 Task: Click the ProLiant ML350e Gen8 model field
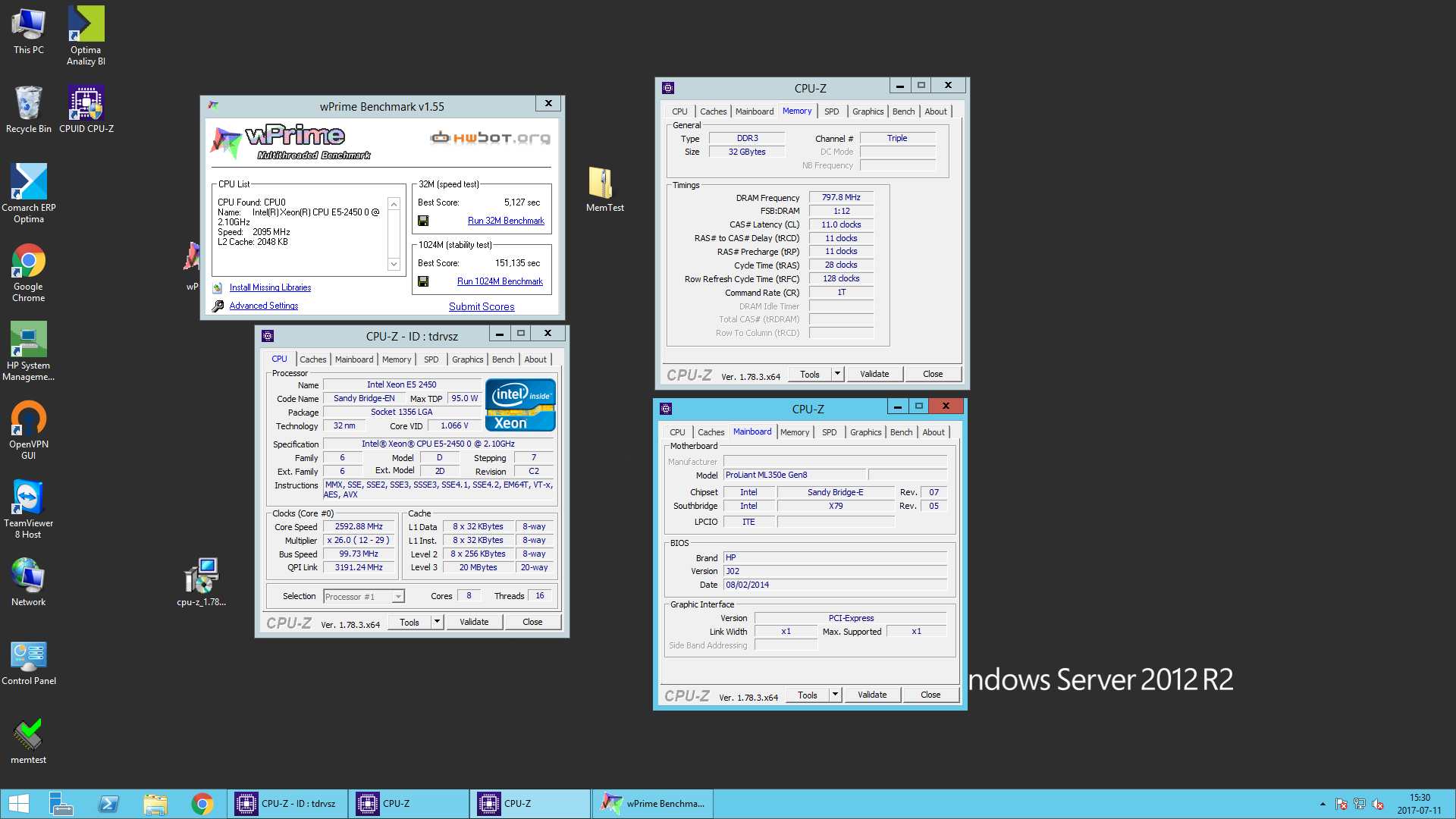795,475
